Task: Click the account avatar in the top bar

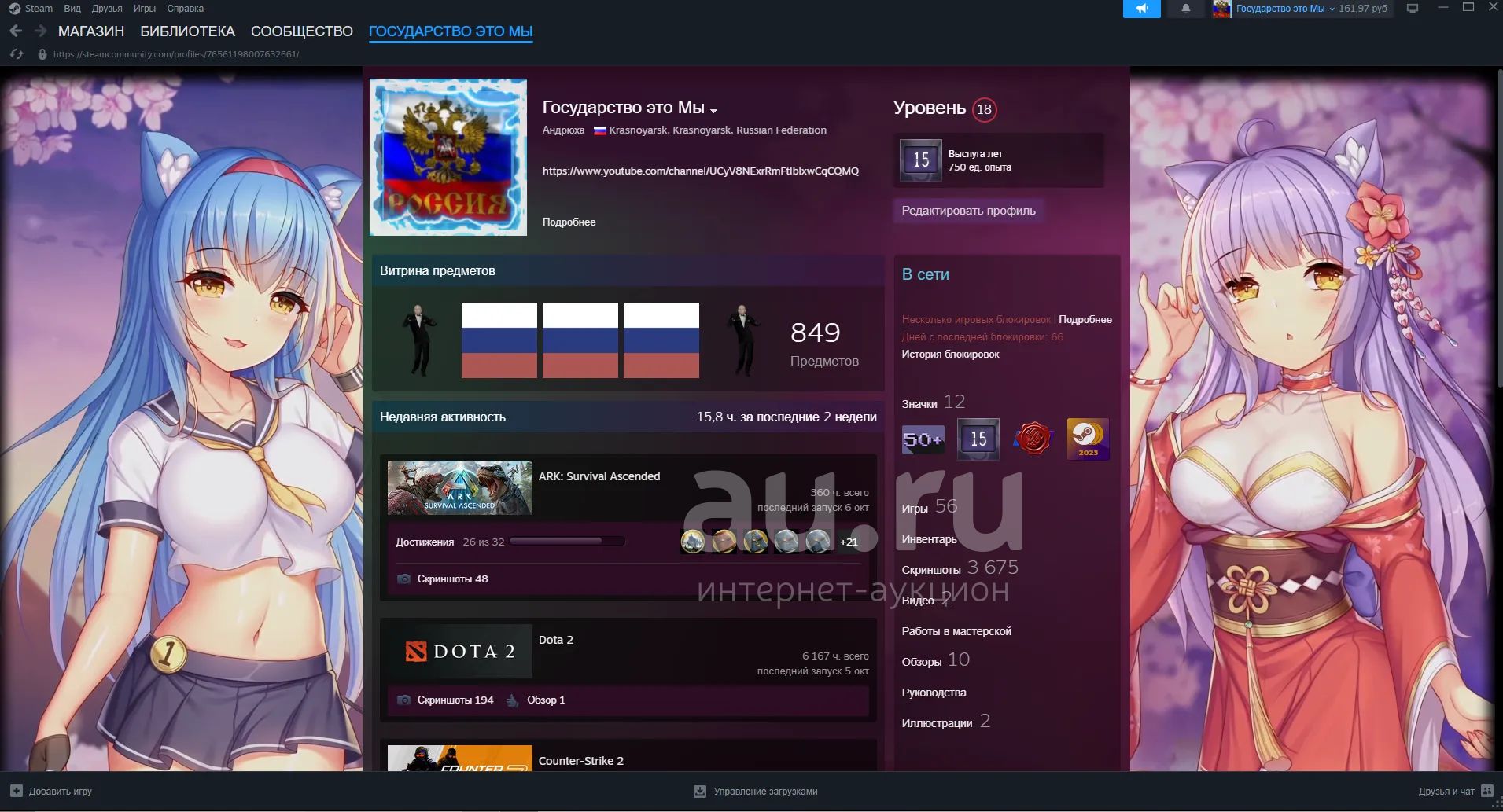Action: [1221, 9]
